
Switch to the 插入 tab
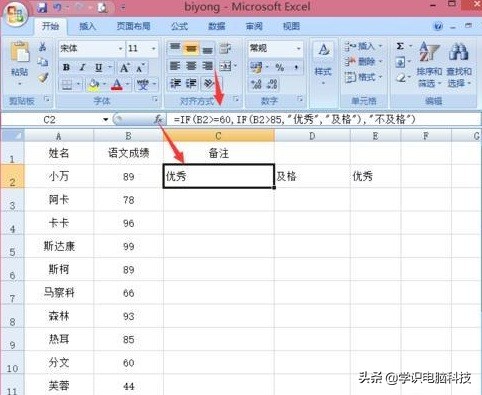87,26
